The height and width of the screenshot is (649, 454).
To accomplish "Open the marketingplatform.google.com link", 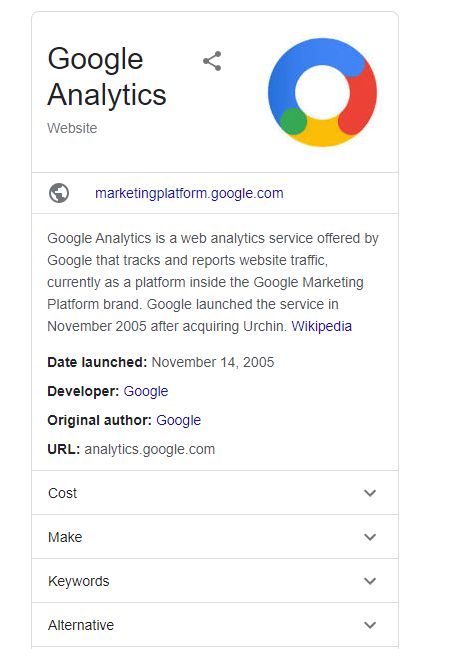I will pyautogui.click(x=189, y=193).
